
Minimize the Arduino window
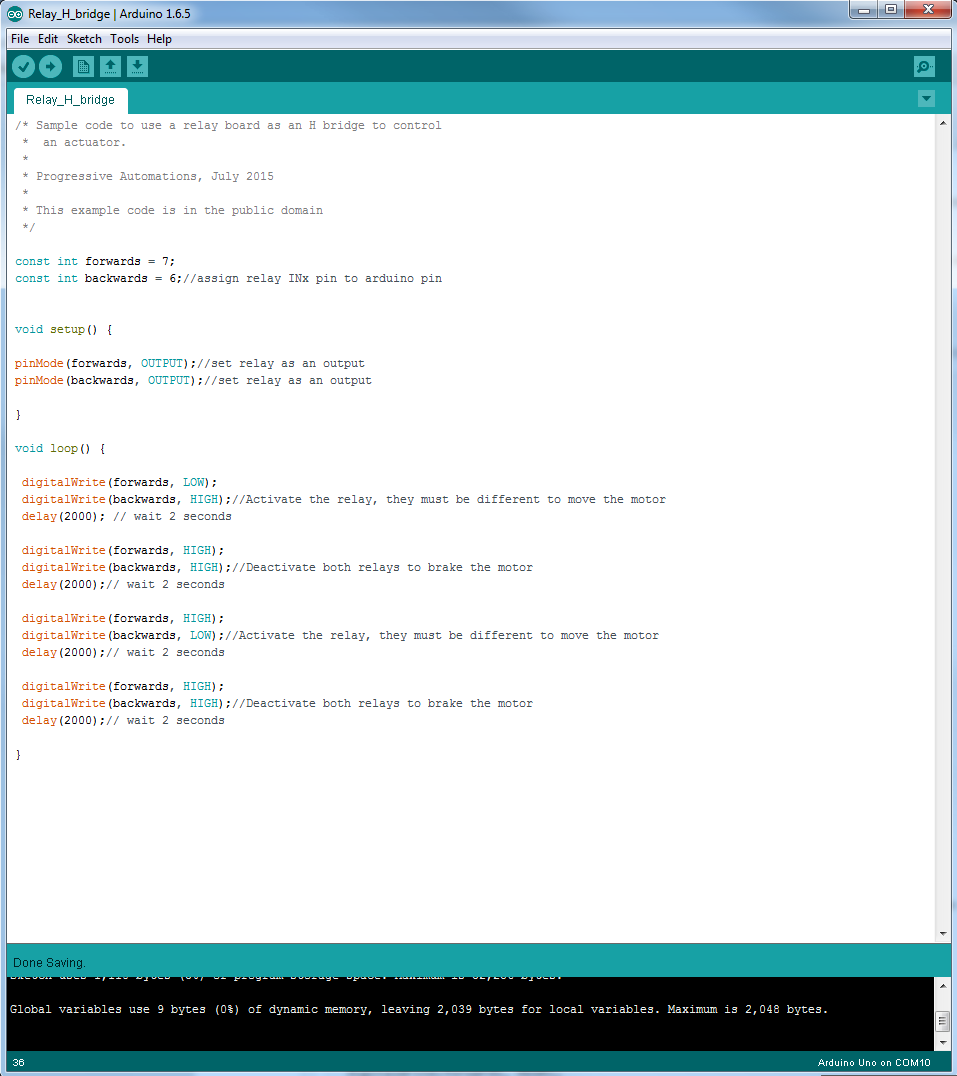point(864,10)
